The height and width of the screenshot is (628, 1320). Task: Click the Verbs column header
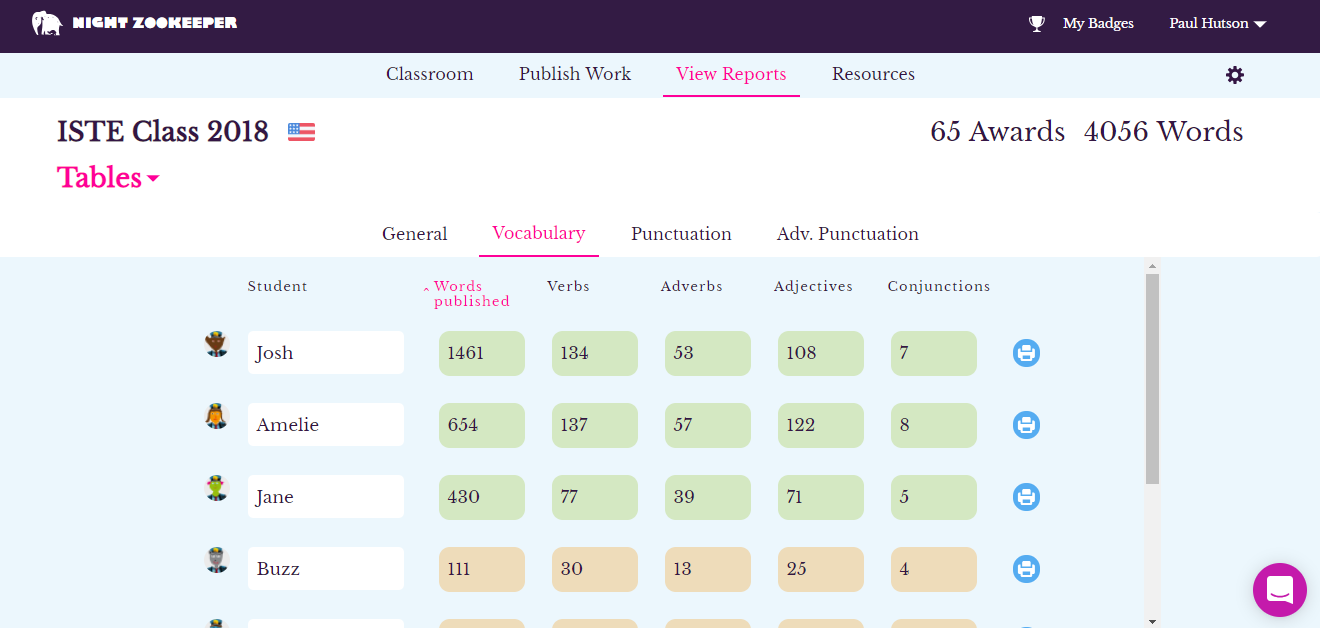pyautogui.click(x=568, y=286)
